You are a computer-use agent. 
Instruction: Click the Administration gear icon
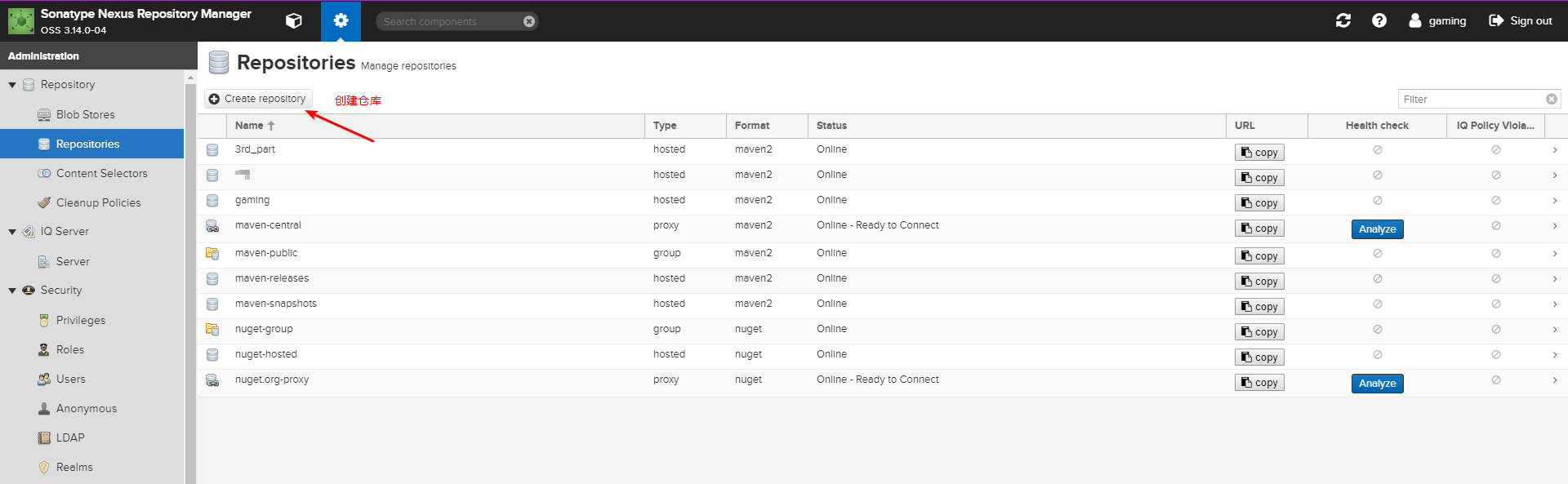point(341,21)
